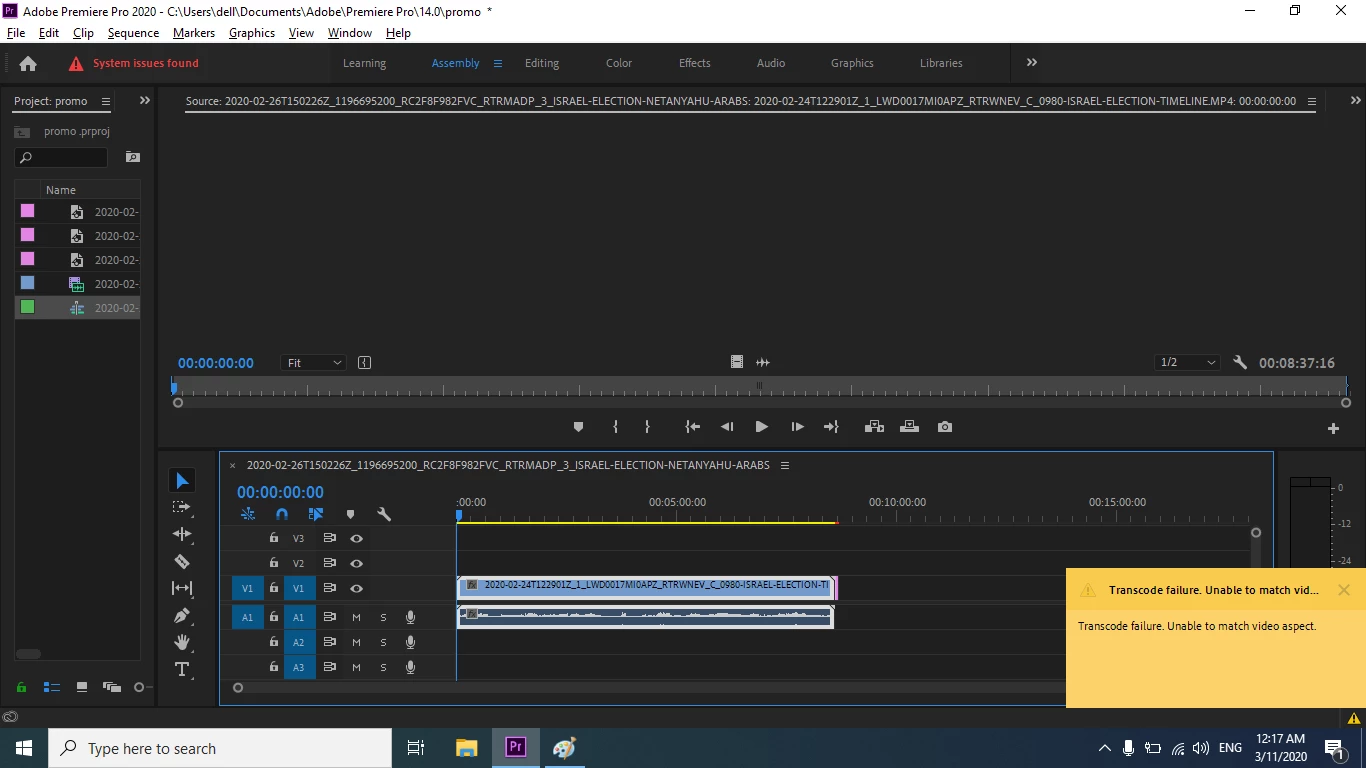This screenshot has height=768, width=1366.
Task: Switch Project panel to icon view
Action: (x=82, y=687)
